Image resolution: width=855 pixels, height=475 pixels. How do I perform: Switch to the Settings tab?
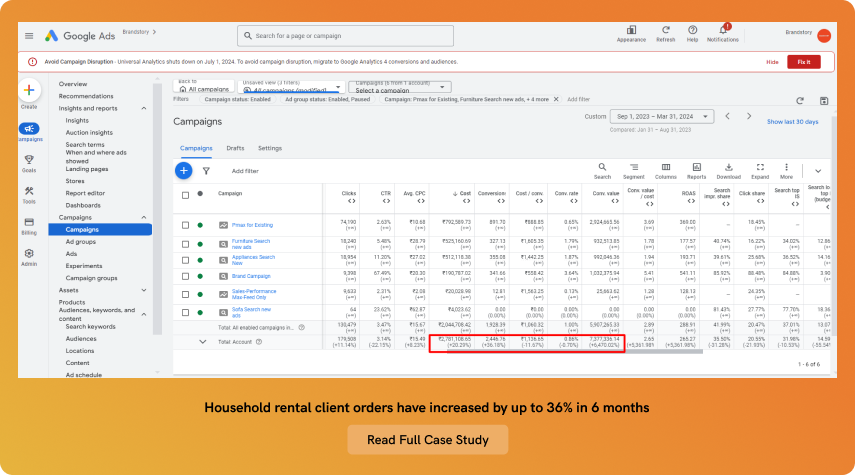(270, 148)
